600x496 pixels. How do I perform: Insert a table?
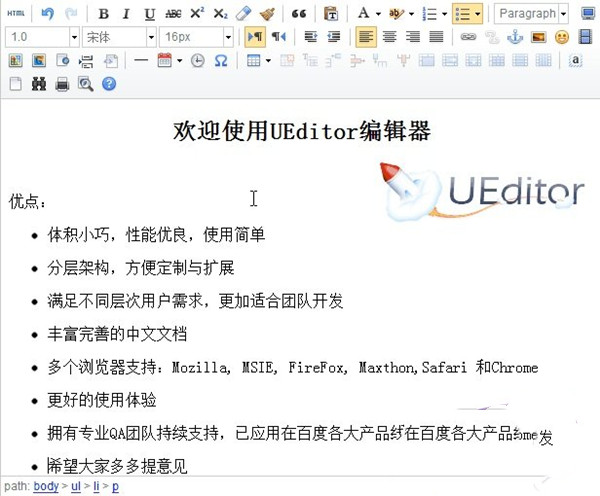point(253,60)
